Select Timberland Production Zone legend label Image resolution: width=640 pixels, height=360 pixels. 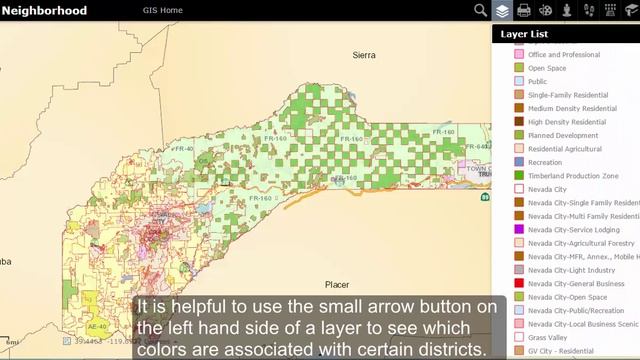pos(573,176)
